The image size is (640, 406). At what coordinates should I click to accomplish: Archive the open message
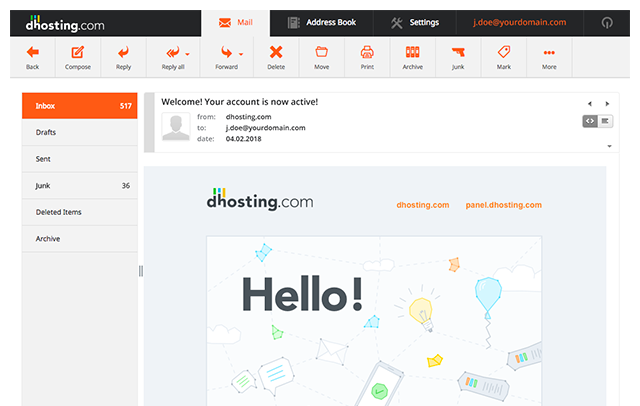coord(413,57)
